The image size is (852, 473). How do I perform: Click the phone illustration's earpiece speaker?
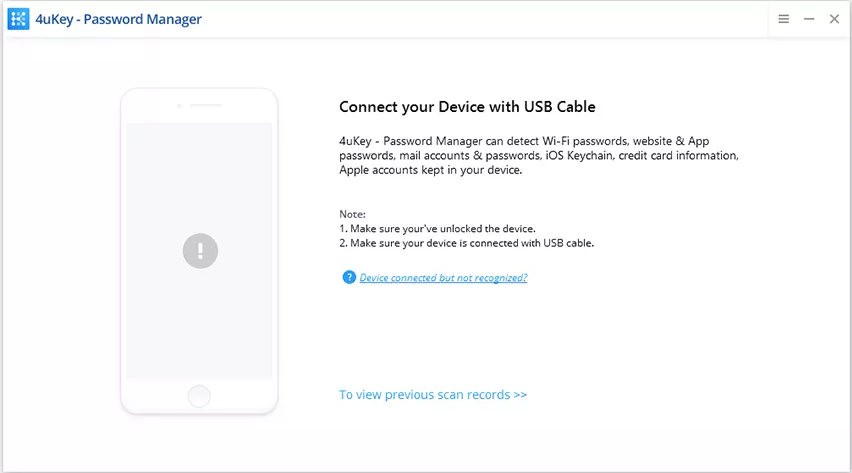(206, 105)
